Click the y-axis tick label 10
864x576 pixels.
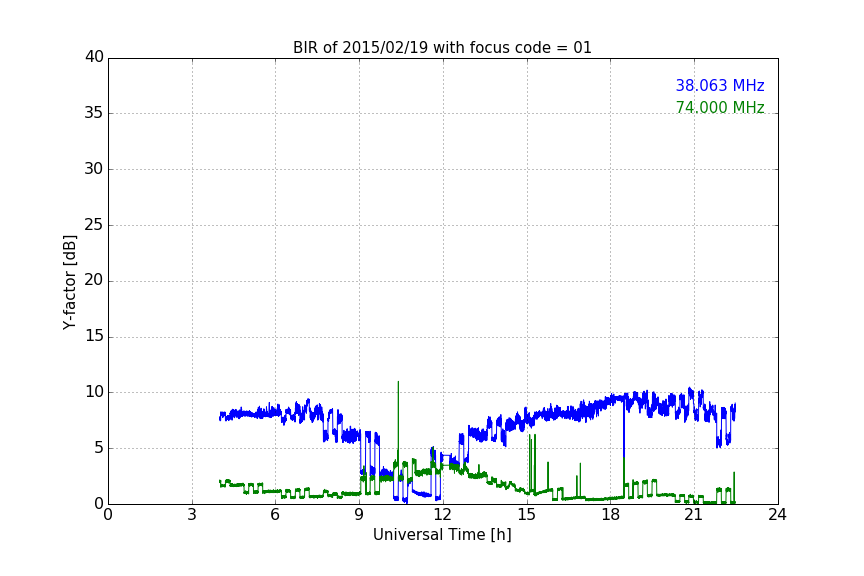pyautogui.click(x=94, y=392)
